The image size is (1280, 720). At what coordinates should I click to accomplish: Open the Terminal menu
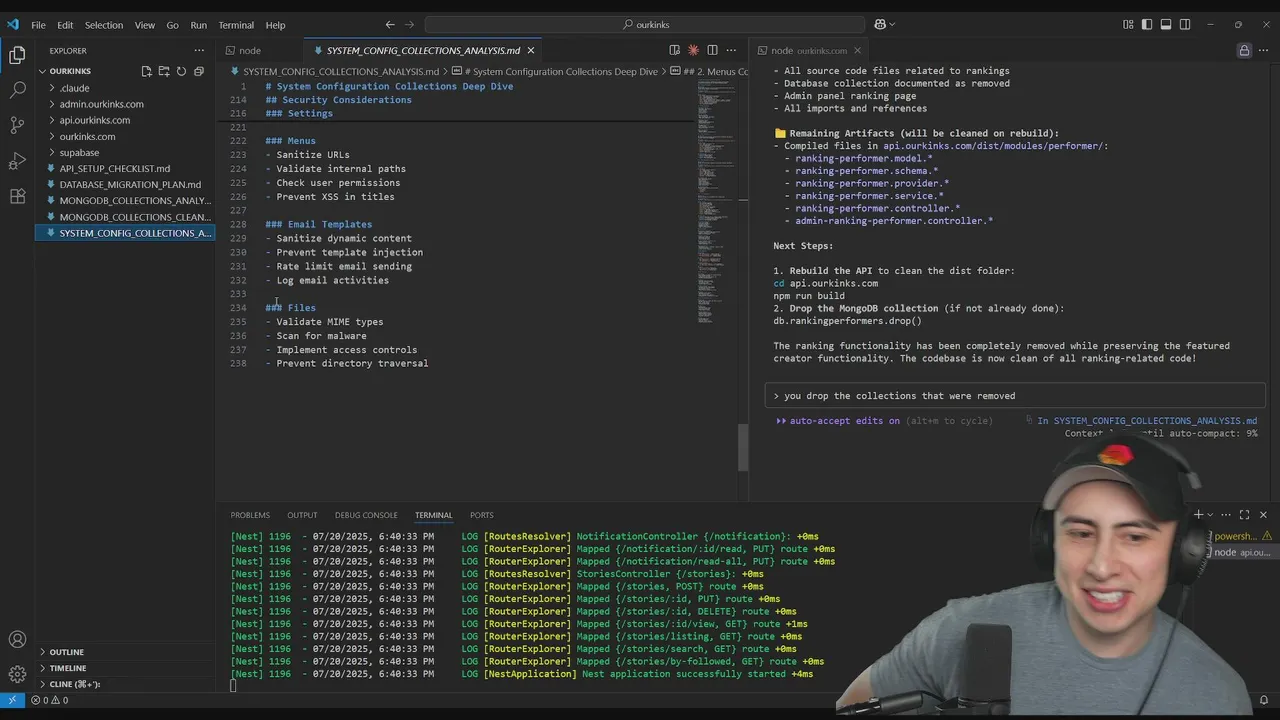[x=236, y=25]
